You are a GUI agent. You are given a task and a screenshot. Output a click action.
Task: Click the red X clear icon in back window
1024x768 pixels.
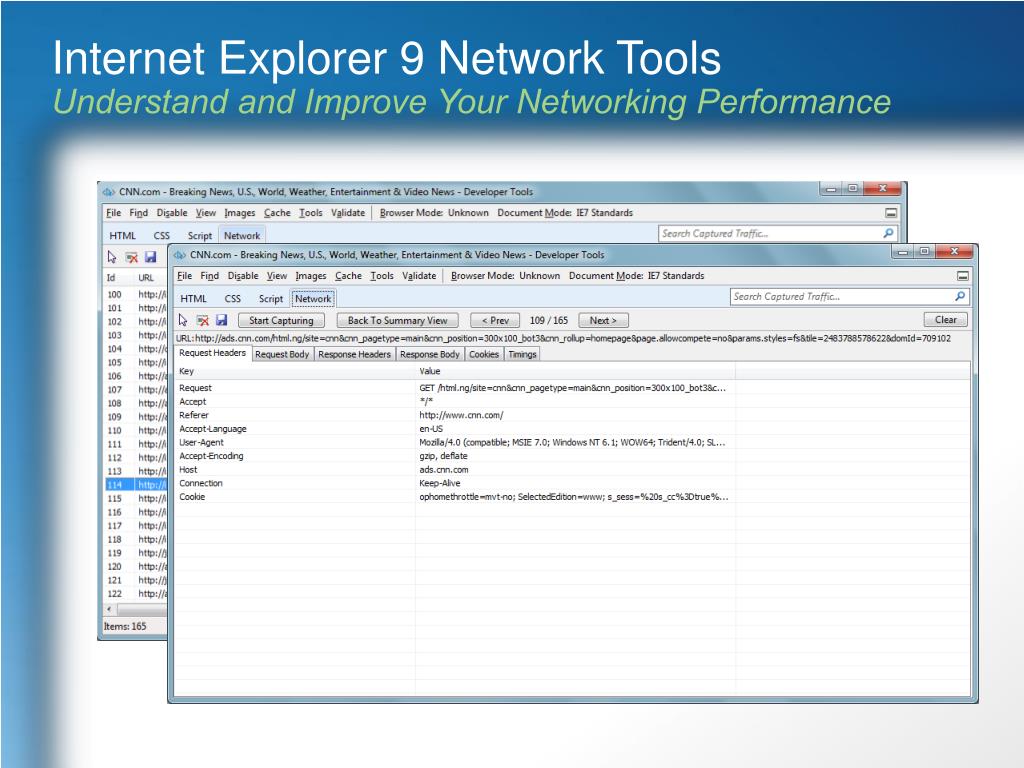[x=131, y=257]
